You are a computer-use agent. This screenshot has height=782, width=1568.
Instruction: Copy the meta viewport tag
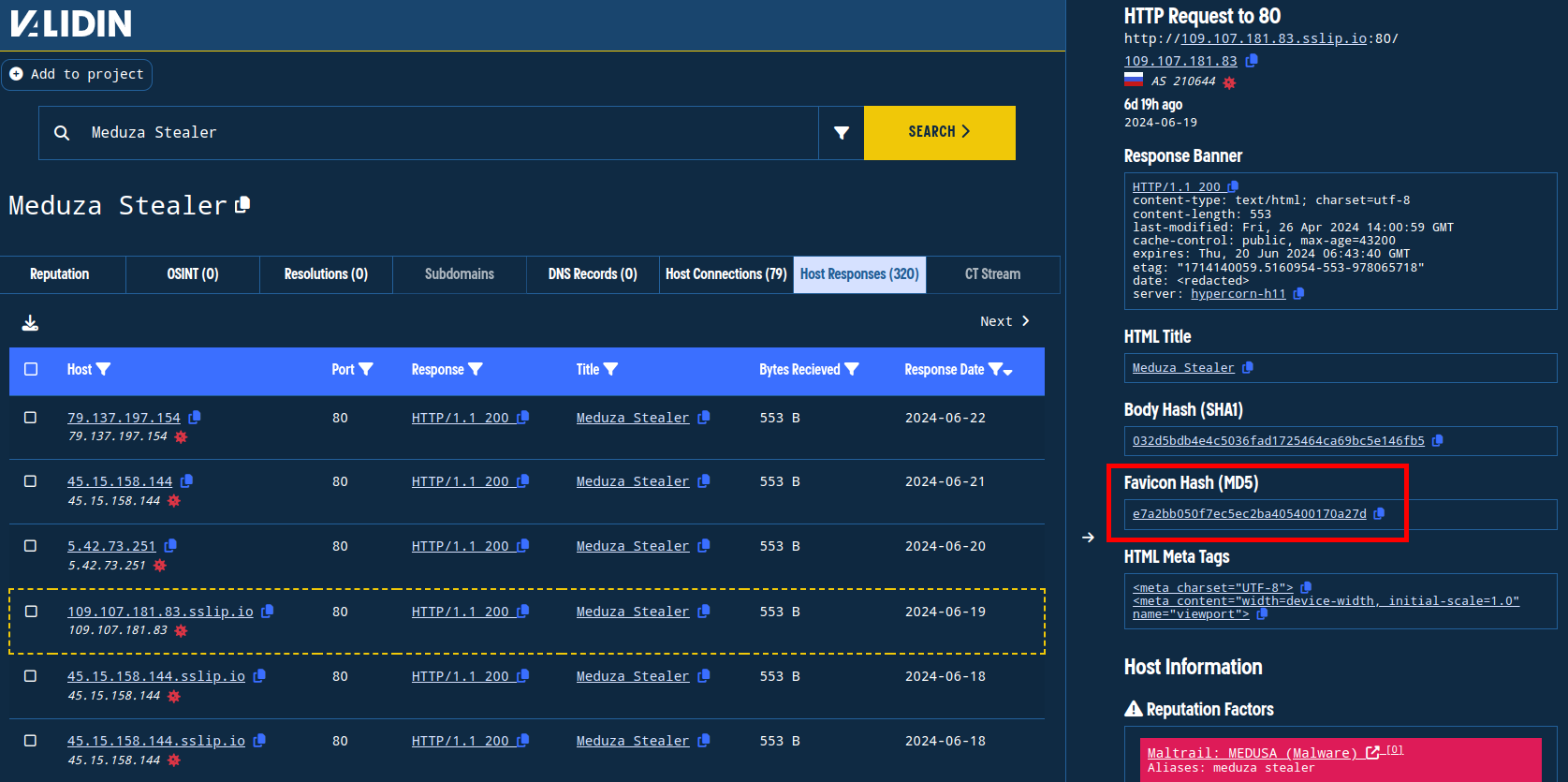pyautogui.click(x=1262, y=614)
